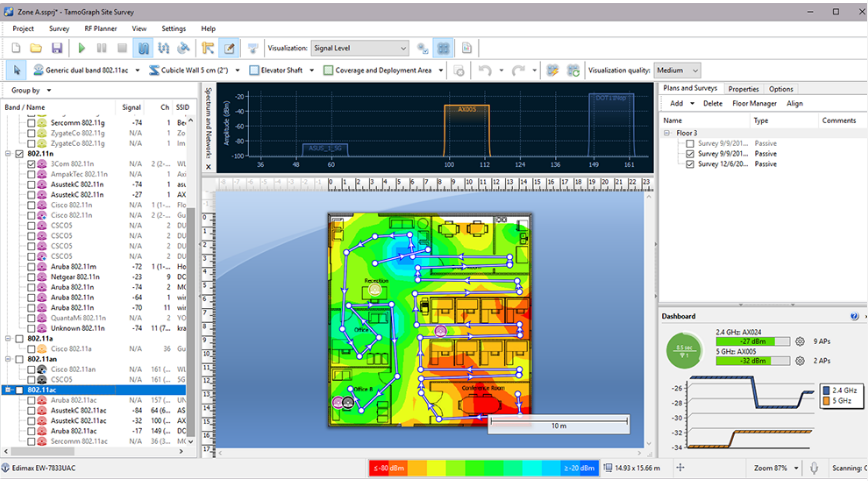Uncheck the 3Com 802.11n checkbox
The width and height of the screenshot is (868, 481).
point(31,164)
